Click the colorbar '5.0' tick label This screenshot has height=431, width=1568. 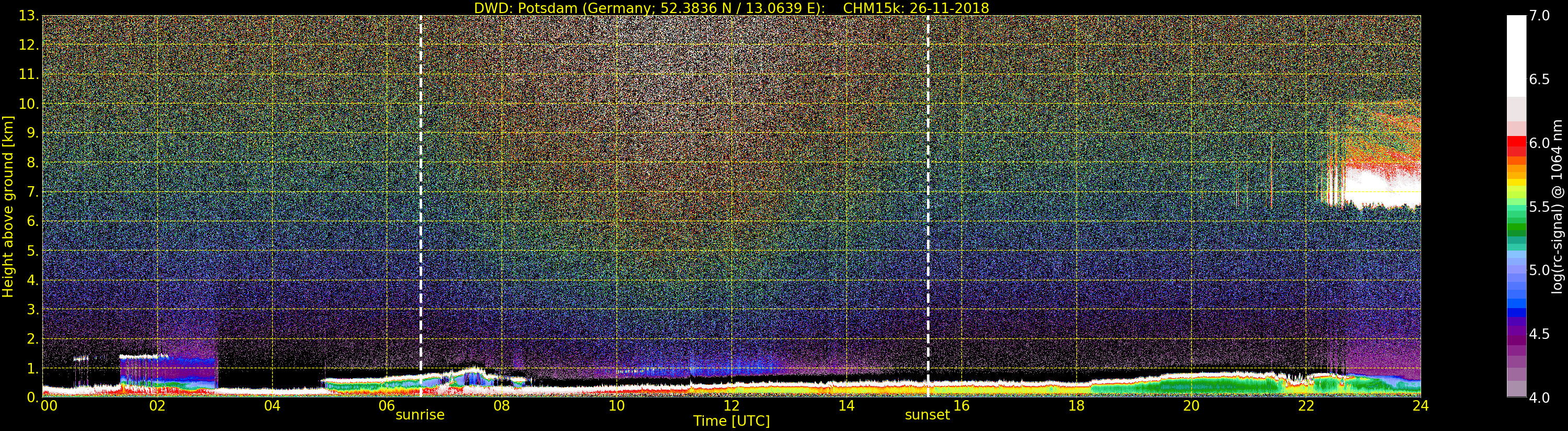click(x=1540, y=270)
